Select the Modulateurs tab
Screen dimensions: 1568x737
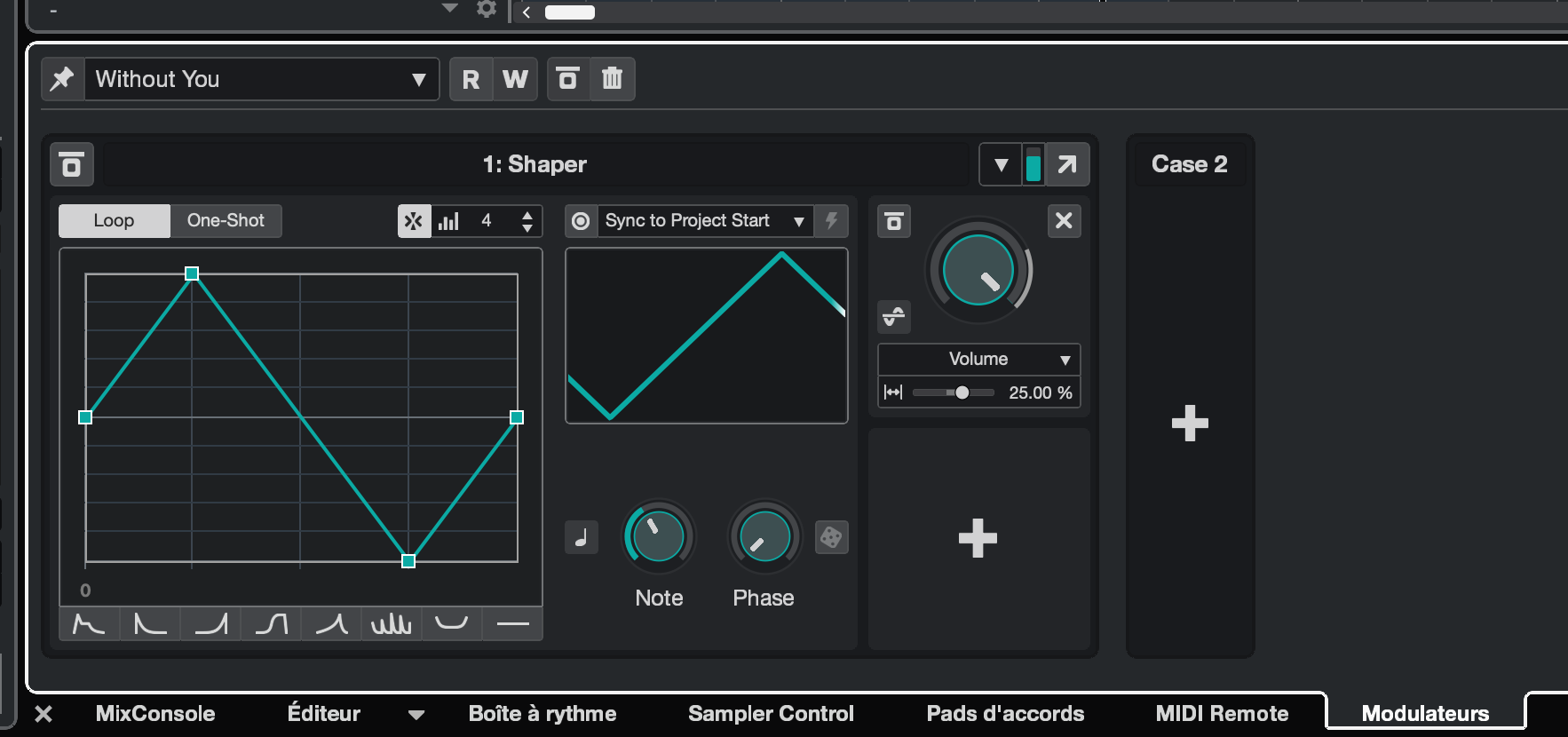[1425, 714]
